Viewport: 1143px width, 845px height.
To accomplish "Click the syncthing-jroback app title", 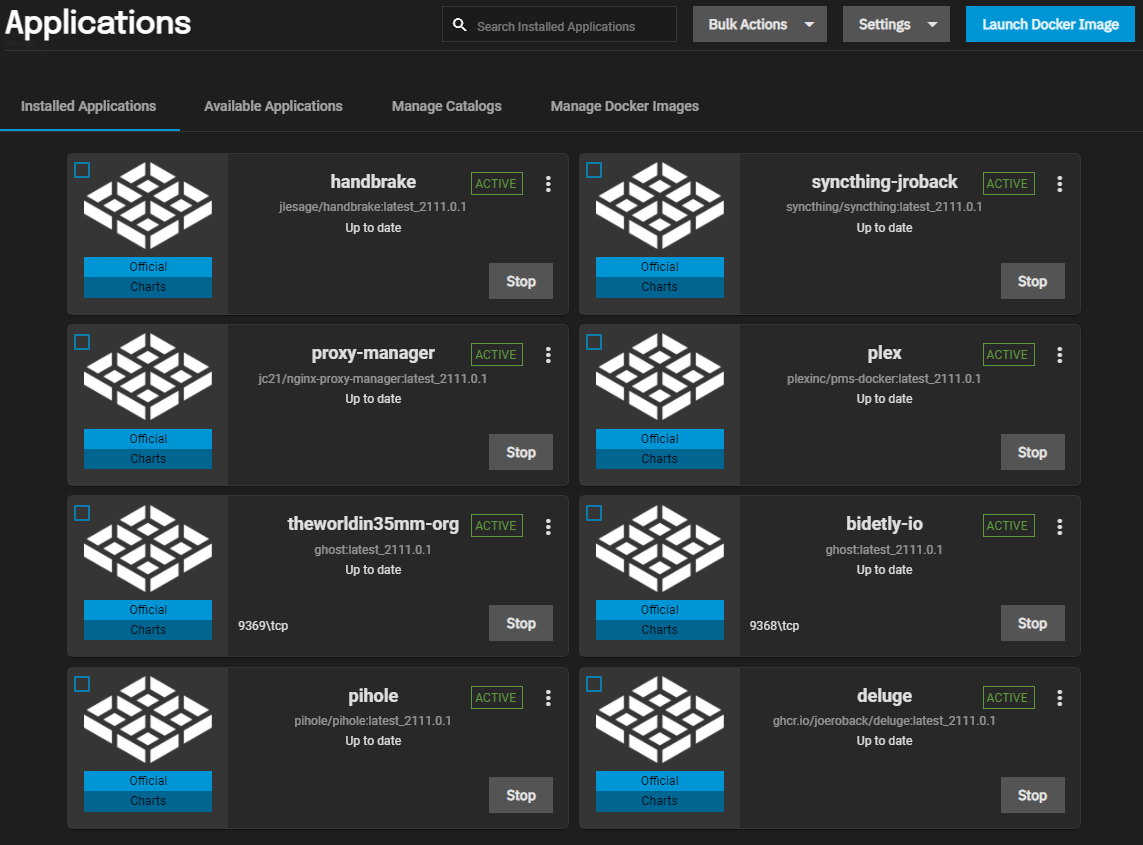I will coord(884,182).
